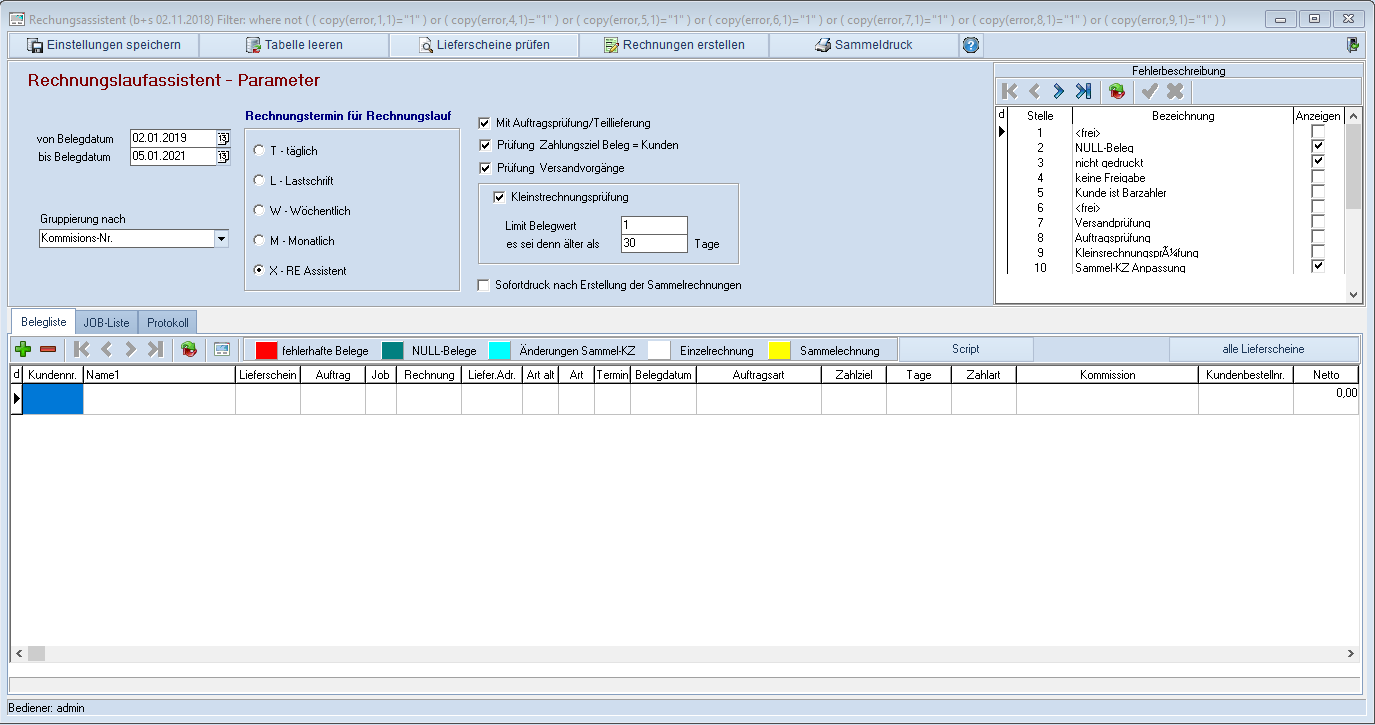Click the red minus delete-record icon
The image size is (1375, 725).
(48, 350)
